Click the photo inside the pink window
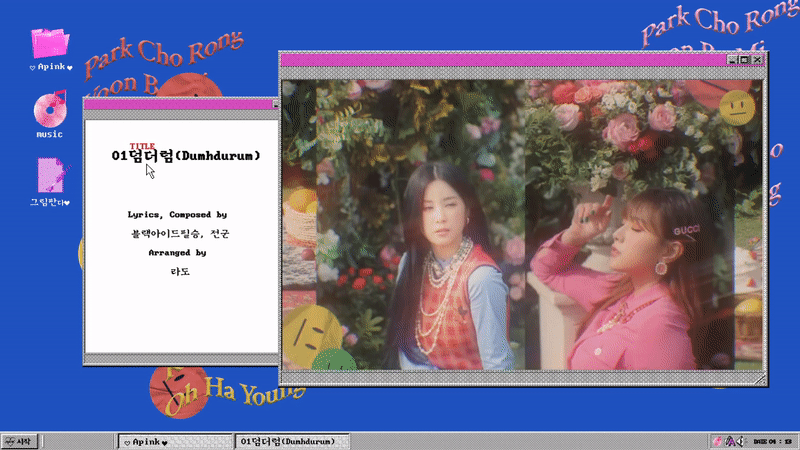The width and height of the screenshot is (800, 450). [x=522, y=224]
